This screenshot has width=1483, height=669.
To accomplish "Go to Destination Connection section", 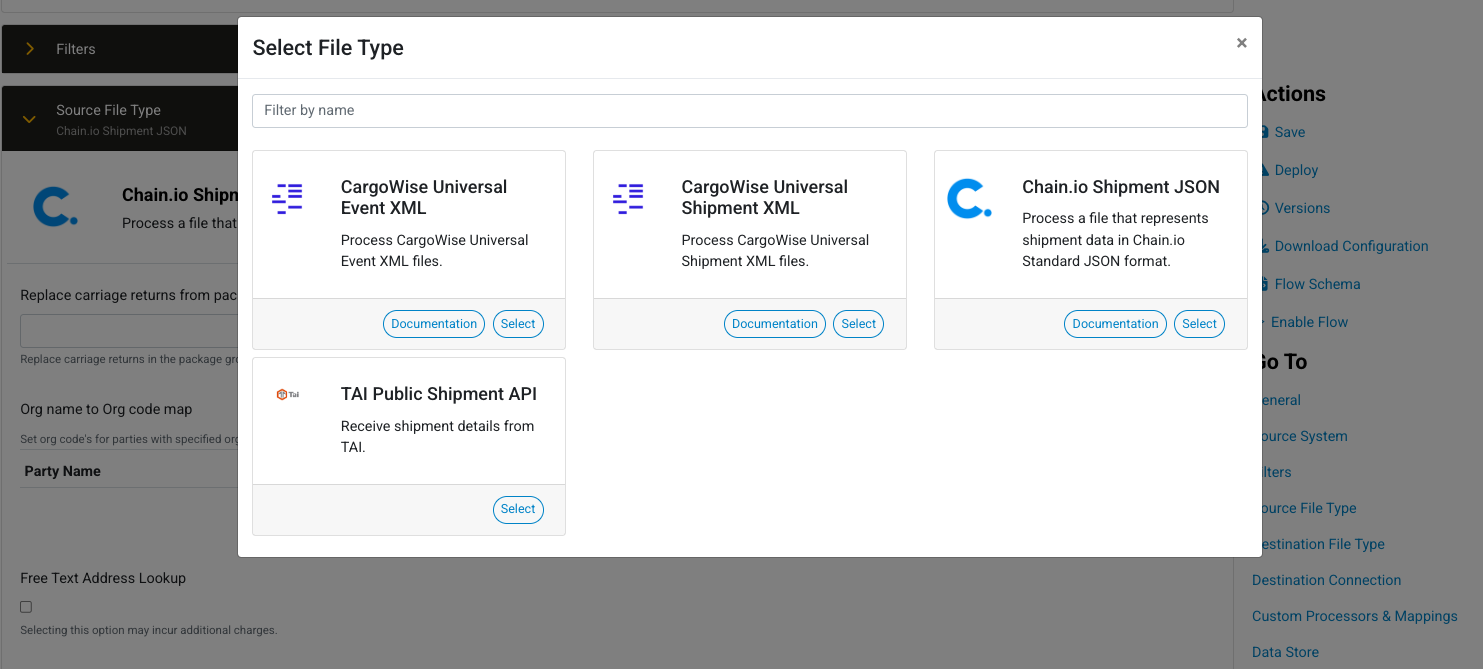I will coord(1326,580).
